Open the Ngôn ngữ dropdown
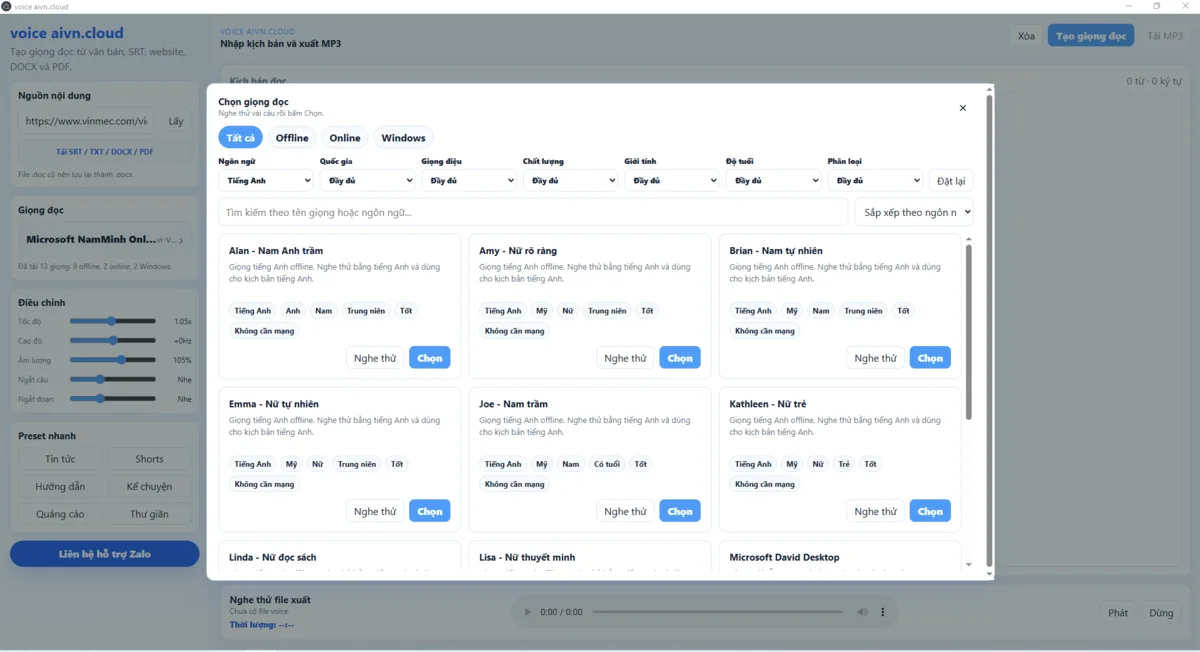 click(x=266, y=181)
